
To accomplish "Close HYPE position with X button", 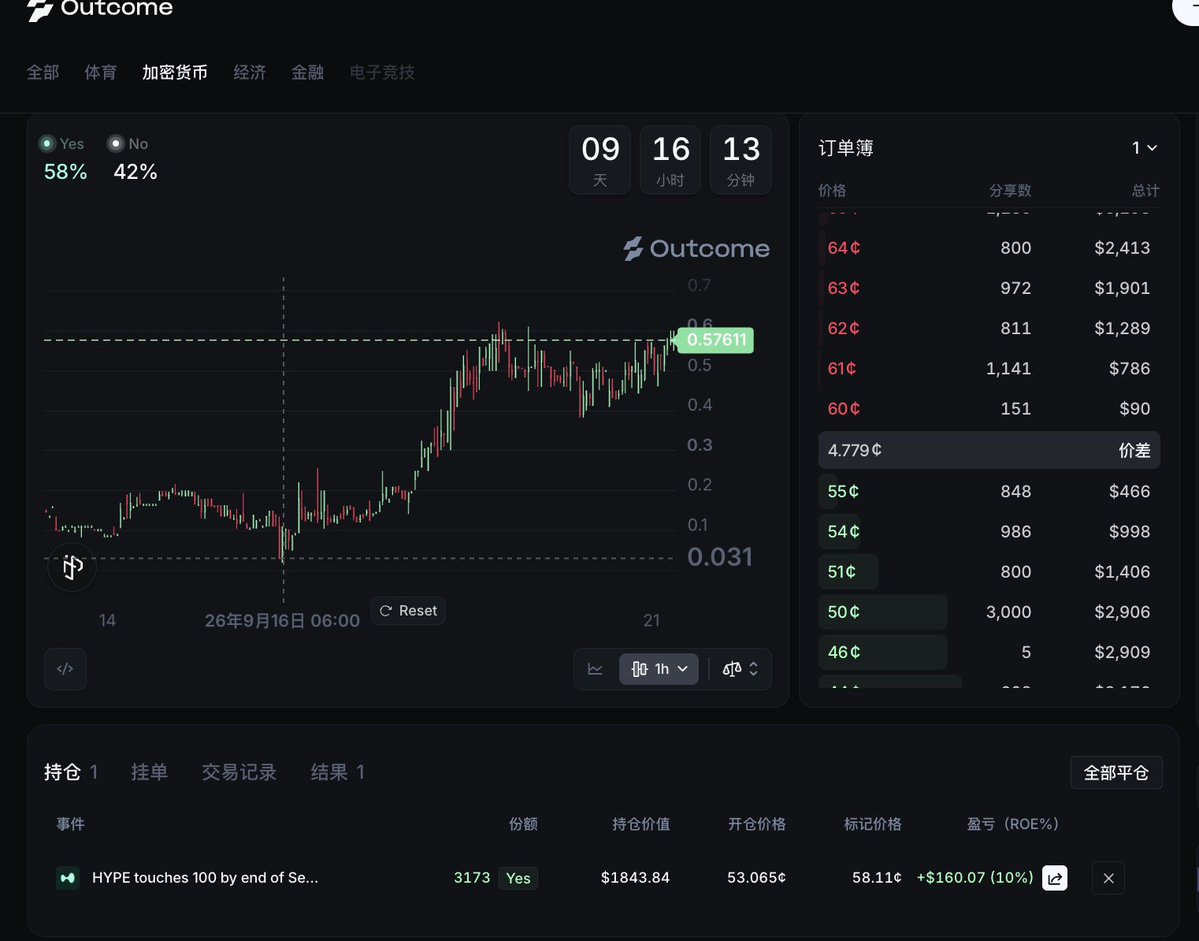I will [x=1108, y=878].
